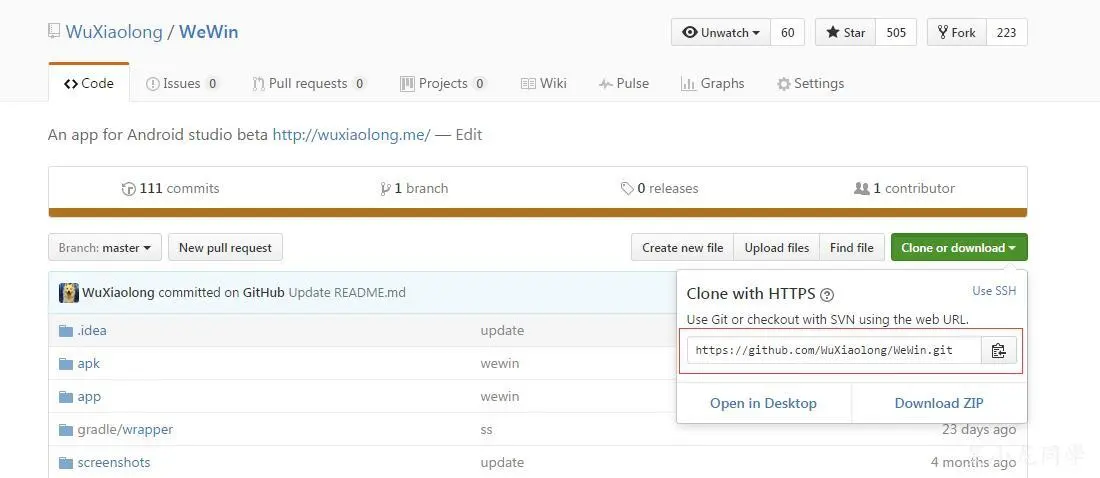This screenshot has width=1100, height=478.
Task: Open the gradle/wrapper folder name
Action: [125, 430]
